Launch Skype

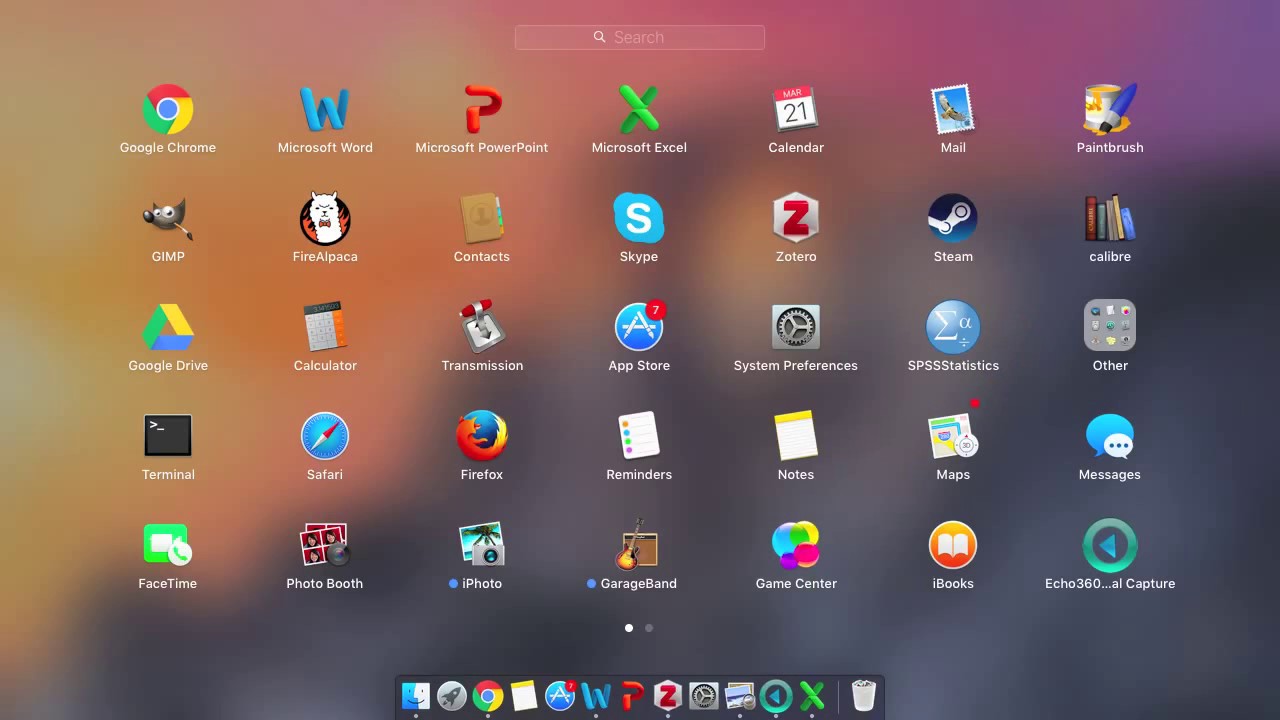click(639, 219)
